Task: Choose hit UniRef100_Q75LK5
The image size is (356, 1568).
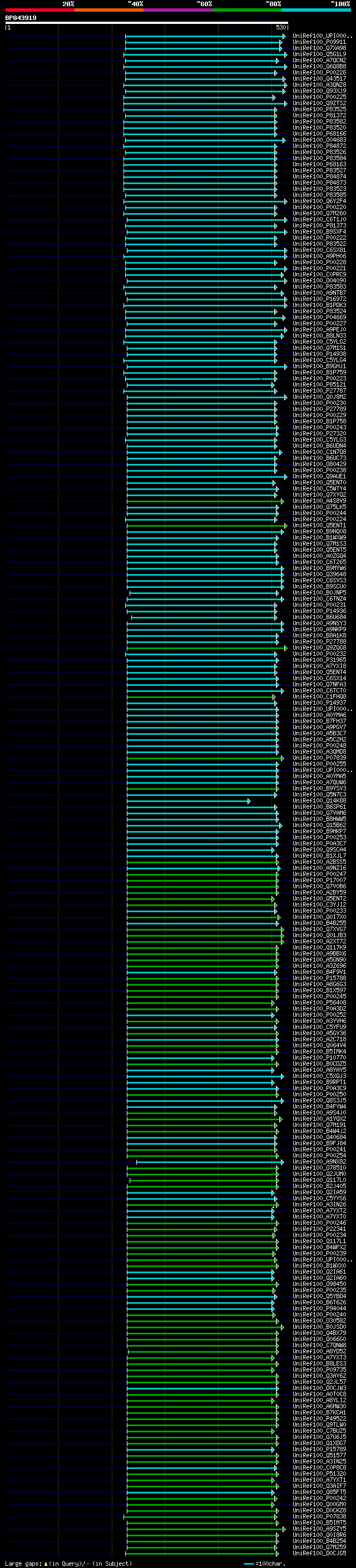Action: 319,507
